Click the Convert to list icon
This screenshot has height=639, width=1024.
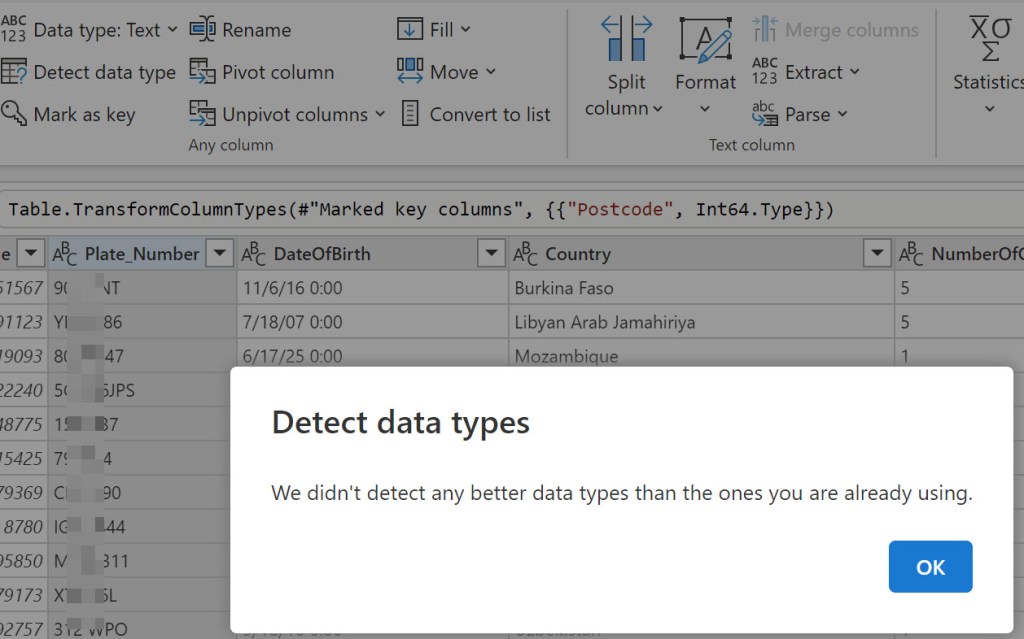pyautogui.click(x=410, y=114)
